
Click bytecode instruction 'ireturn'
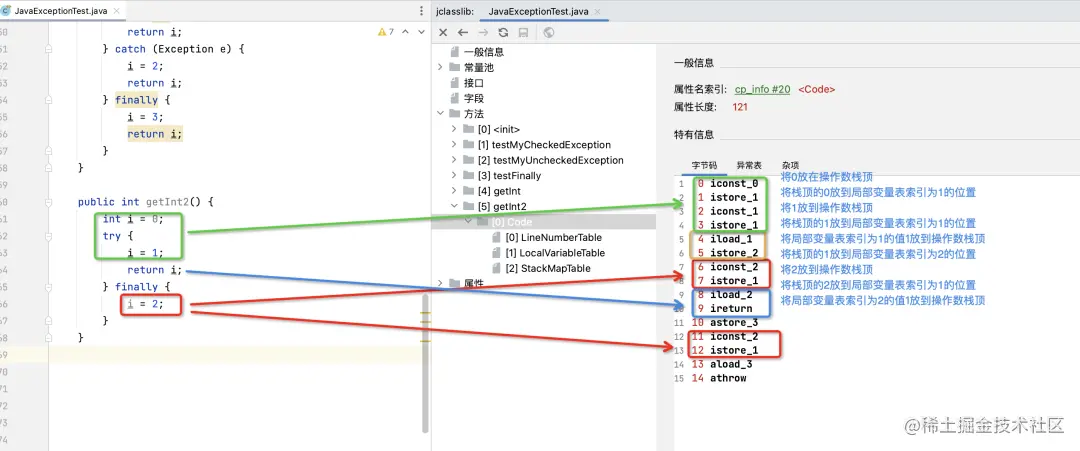point(731,308)
